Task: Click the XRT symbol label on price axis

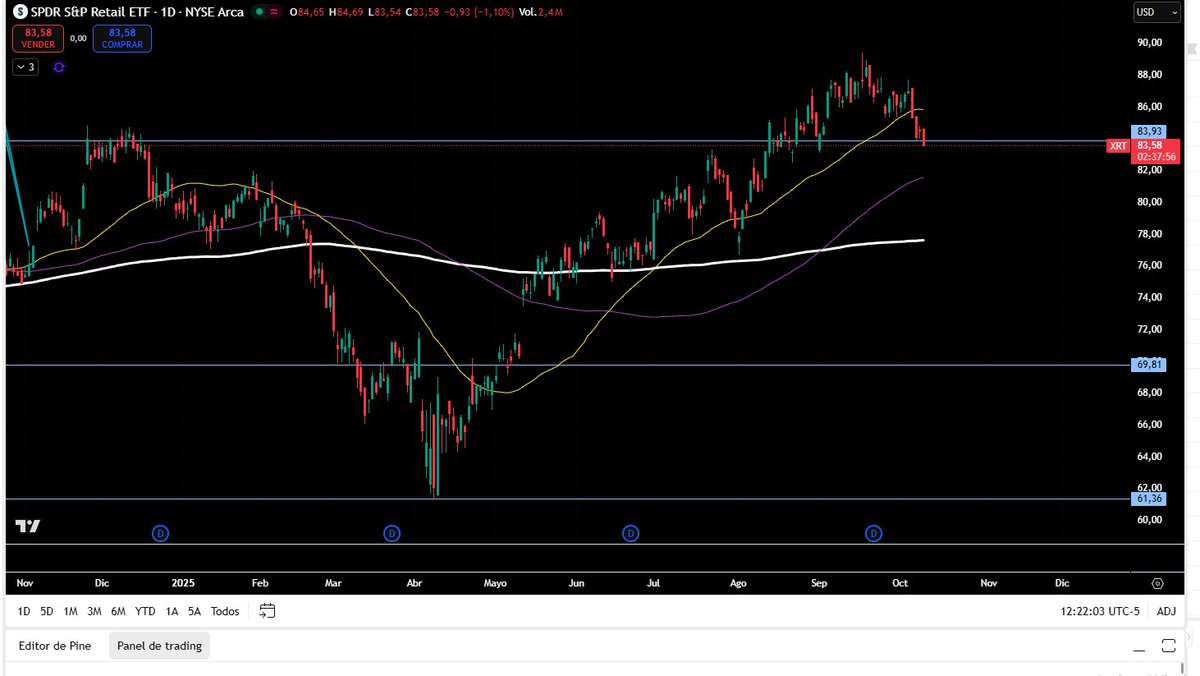Action: point(1118,146)
